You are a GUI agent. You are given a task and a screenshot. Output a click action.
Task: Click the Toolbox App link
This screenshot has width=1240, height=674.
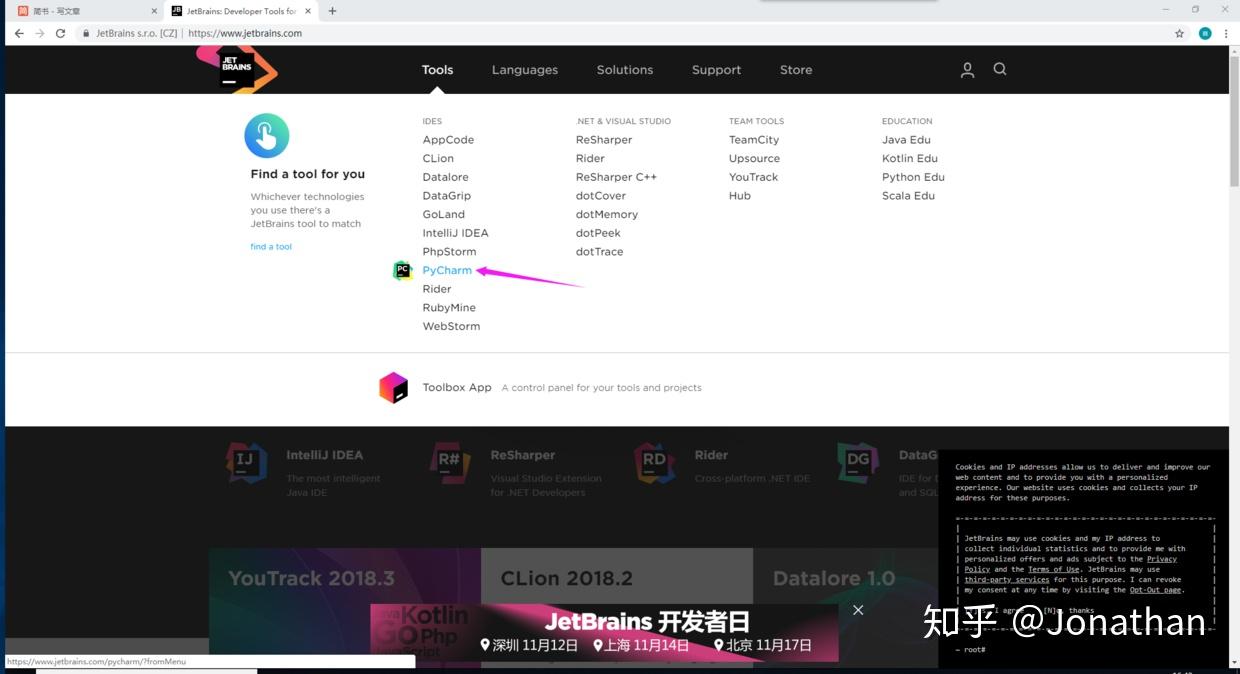(457, 388)
